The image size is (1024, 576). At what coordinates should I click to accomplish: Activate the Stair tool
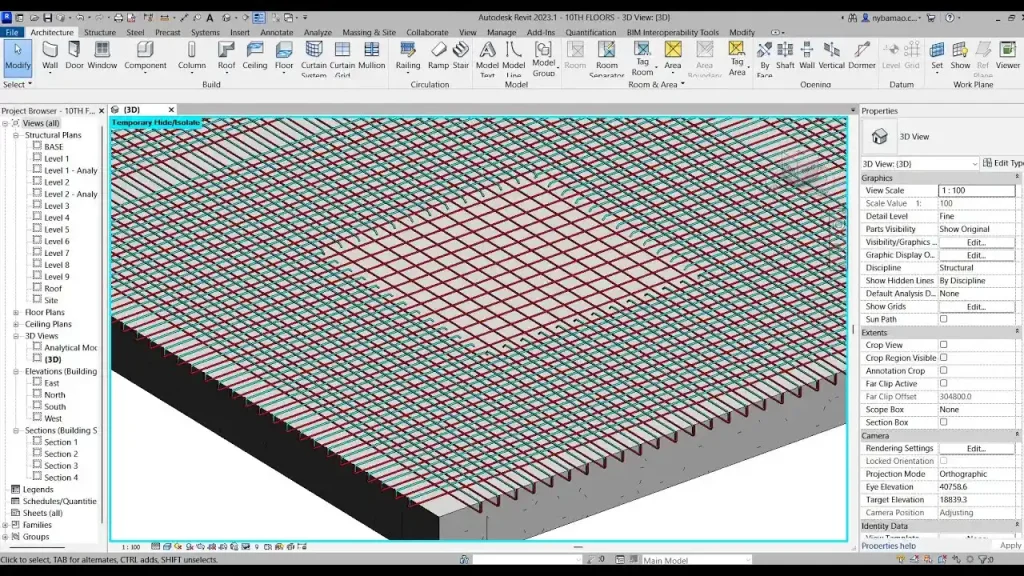[461, 54]
